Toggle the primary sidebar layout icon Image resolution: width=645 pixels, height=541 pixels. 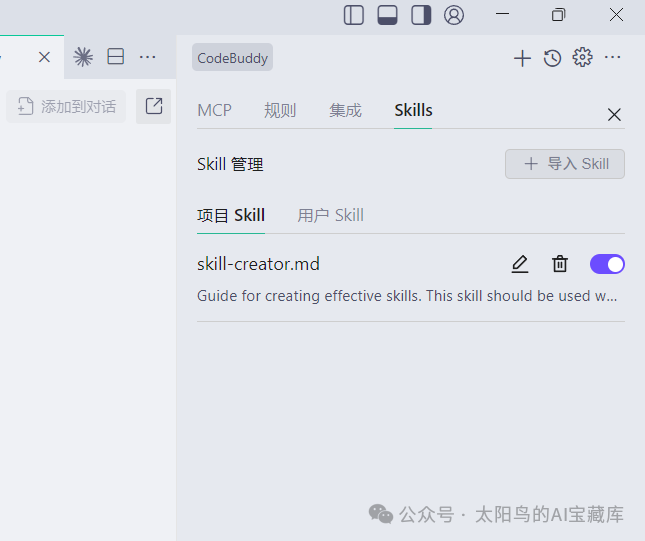click(354, 15)
